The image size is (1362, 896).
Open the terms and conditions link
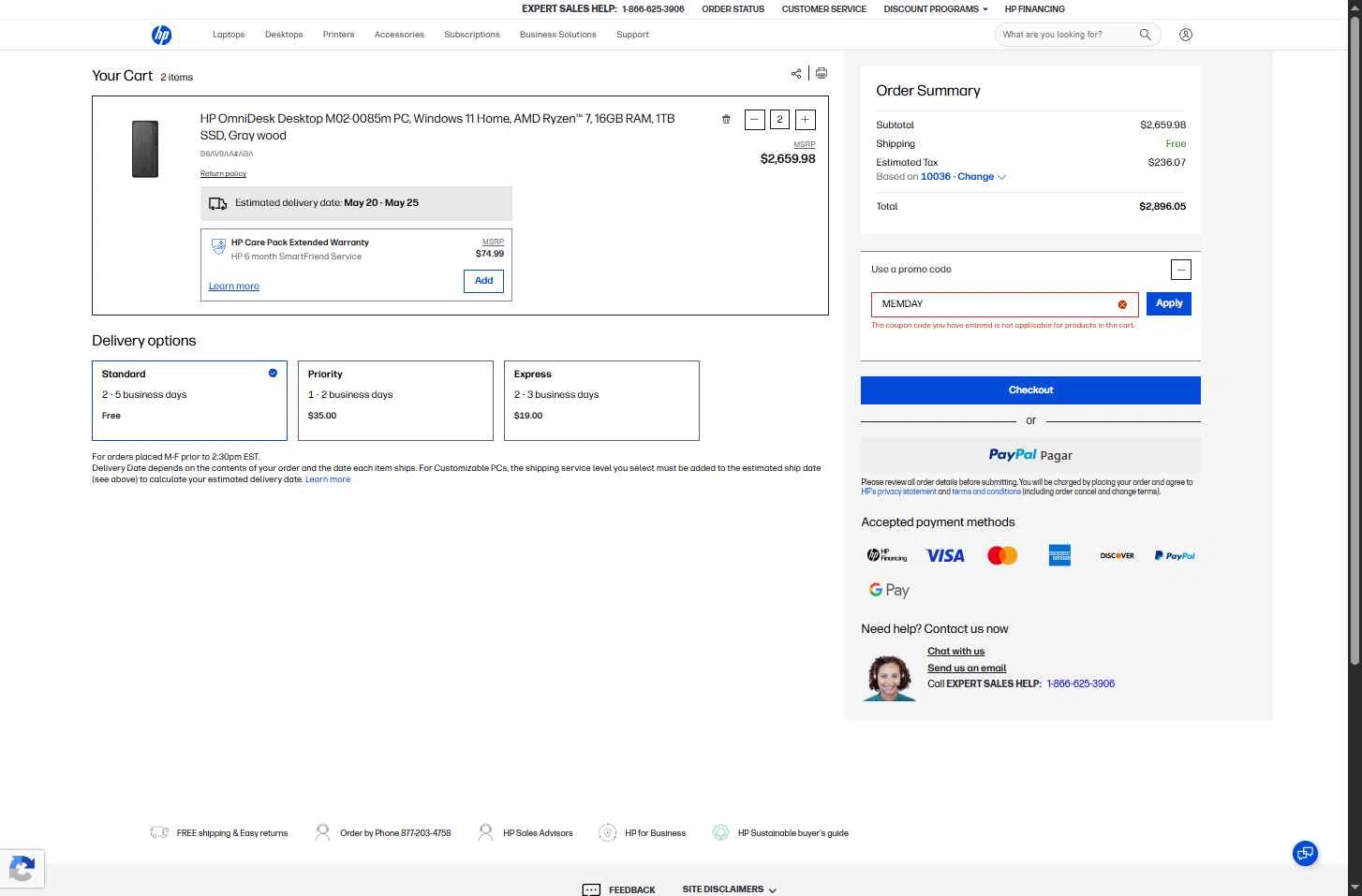tap(986, 492)
